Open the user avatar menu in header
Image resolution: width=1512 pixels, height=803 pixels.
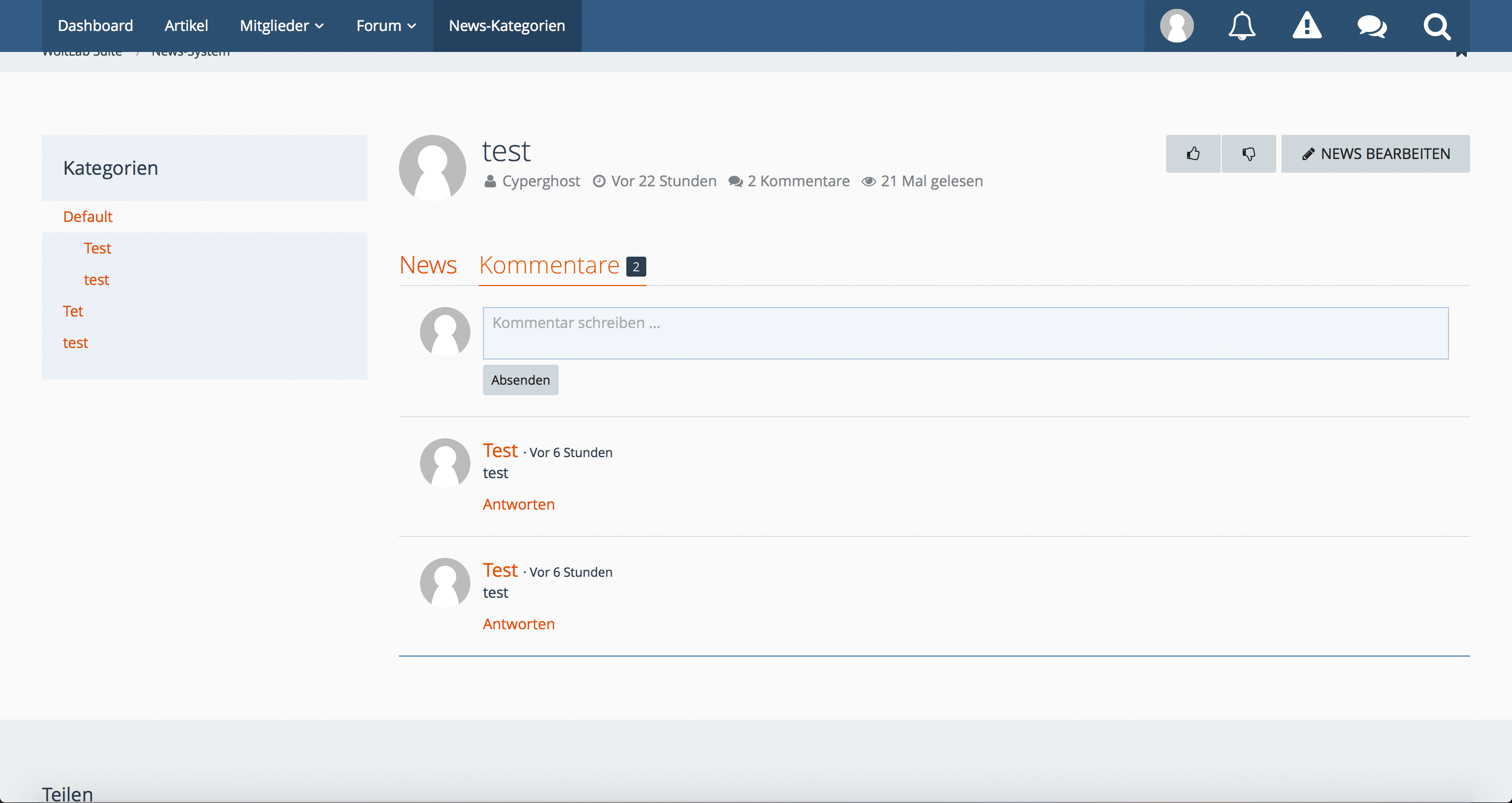pos(1177,26)
